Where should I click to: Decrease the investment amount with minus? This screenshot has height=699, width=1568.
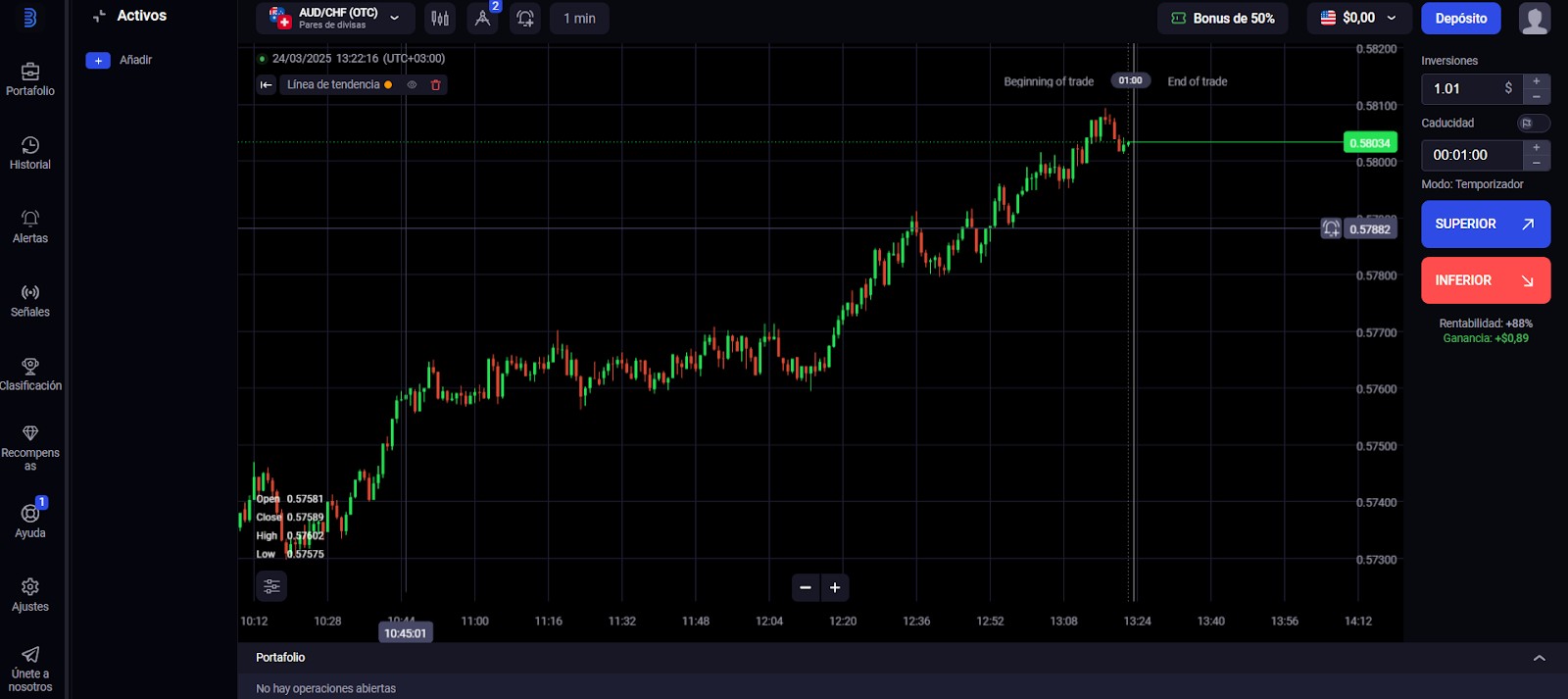(x=1537, y=97)
